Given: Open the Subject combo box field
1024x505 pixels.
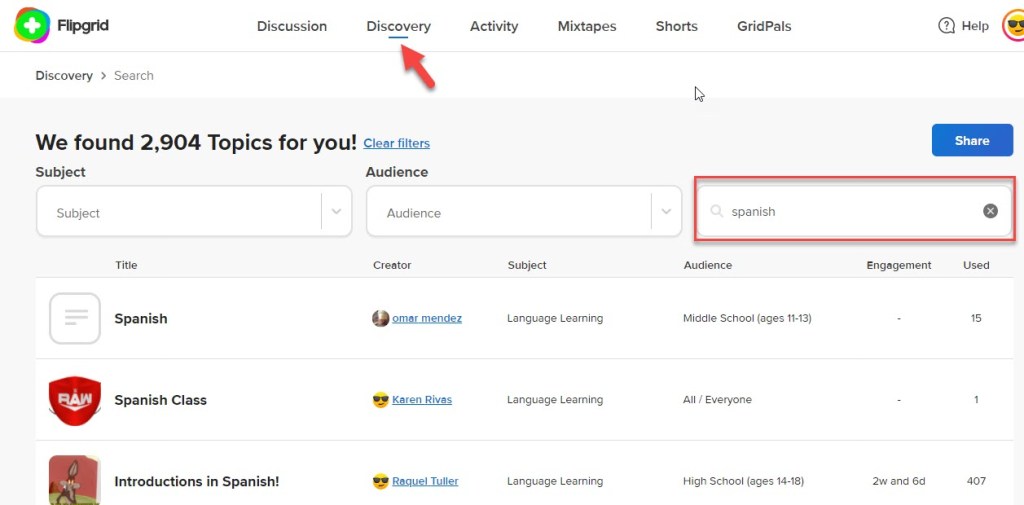Looking at the screenshot, I should pyautogui.click(x=194, y=211).
